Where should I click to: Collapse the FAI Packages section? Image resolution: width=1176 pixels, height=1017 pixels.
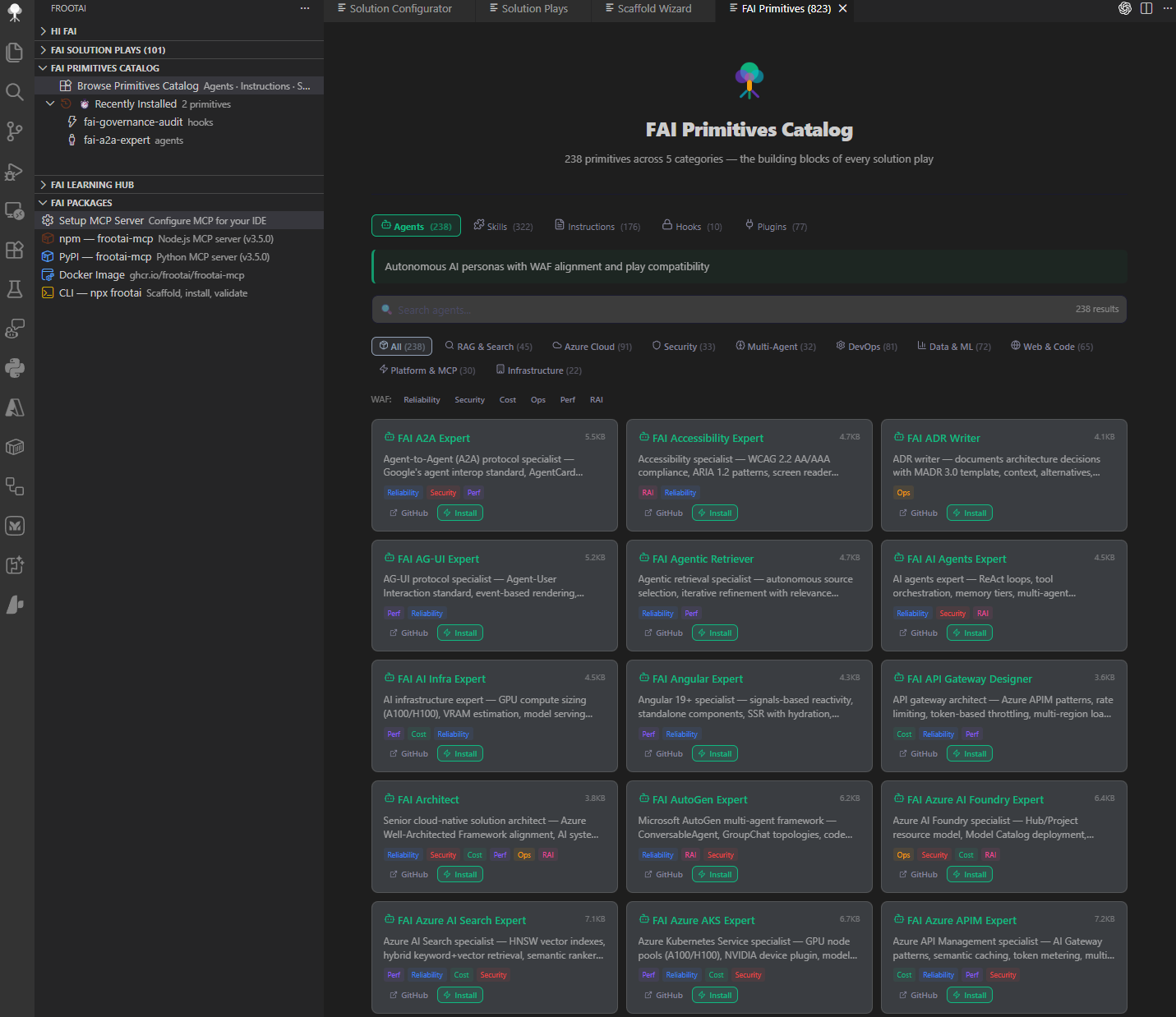pos(179,203)
